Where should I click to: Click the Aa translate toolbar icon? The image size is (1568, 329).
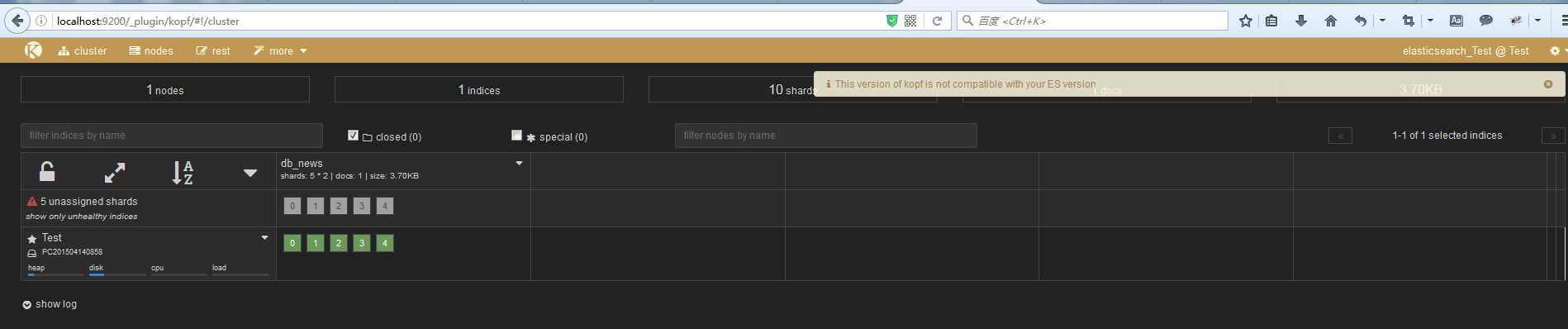click(x=1456, y=21)
